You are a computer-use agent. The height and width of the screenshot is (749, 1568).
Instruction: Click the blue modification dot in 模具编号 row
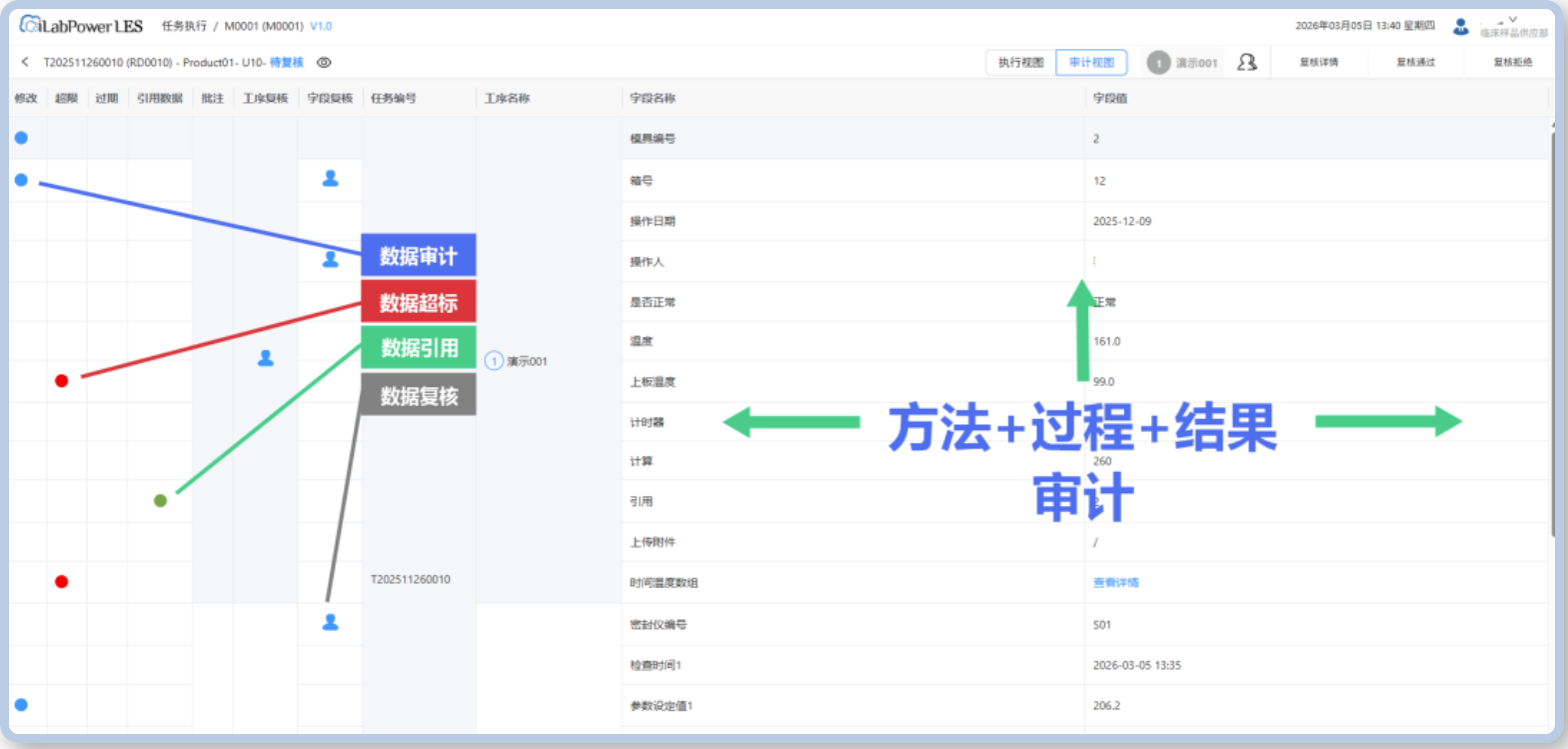[21, 138]
